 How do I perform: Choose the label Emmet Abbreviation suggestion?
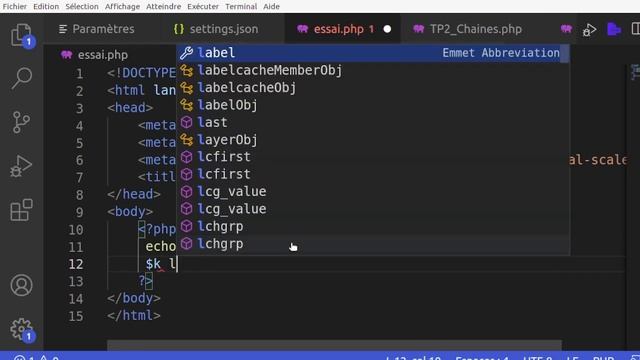click(x=373, y=53)
